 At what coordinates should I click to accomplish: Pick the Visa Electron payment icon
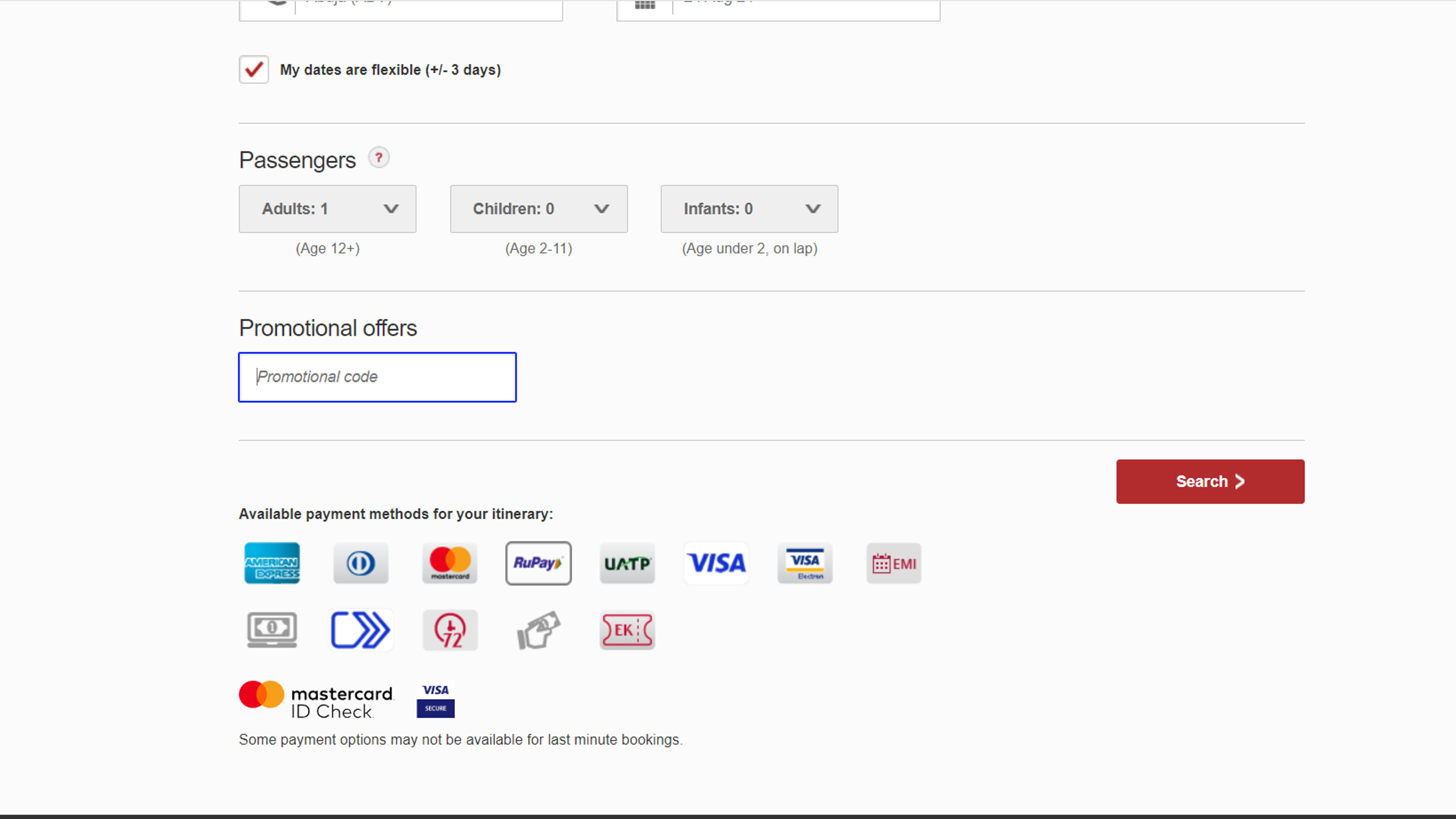point(805,563)
